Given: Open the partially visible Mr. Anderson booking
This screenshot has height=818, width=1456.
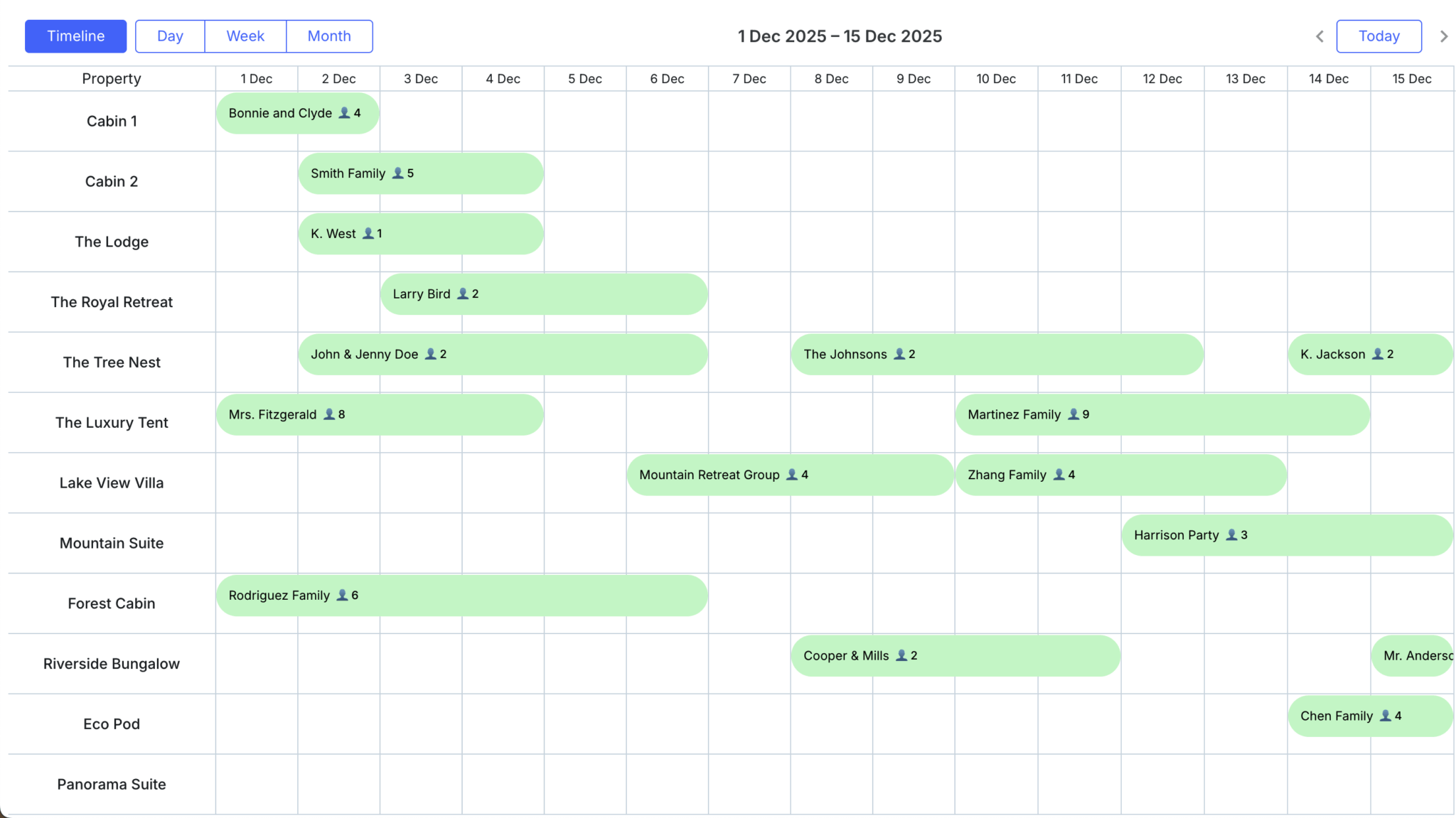Looking at the screenshot, I should click(x=1413, y=655).
